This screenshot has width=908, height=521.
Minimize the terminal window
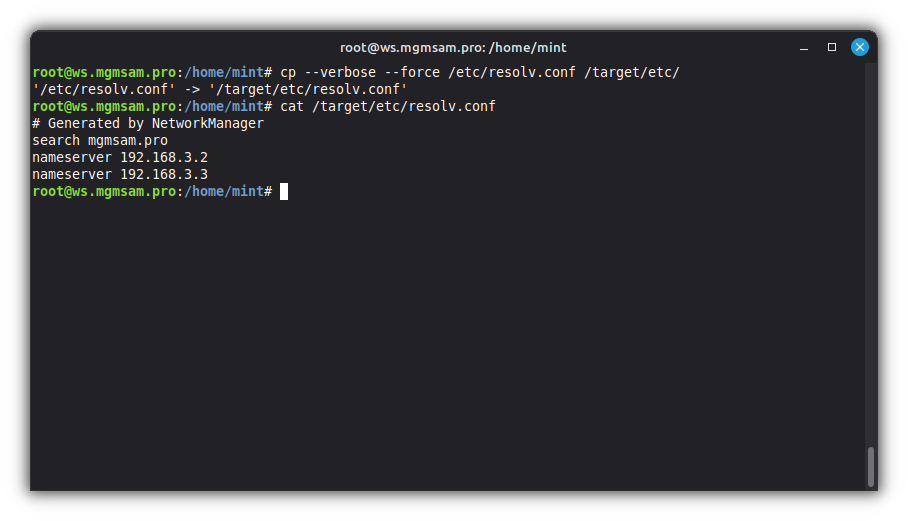pyautogui.click(x=803, y=47)
